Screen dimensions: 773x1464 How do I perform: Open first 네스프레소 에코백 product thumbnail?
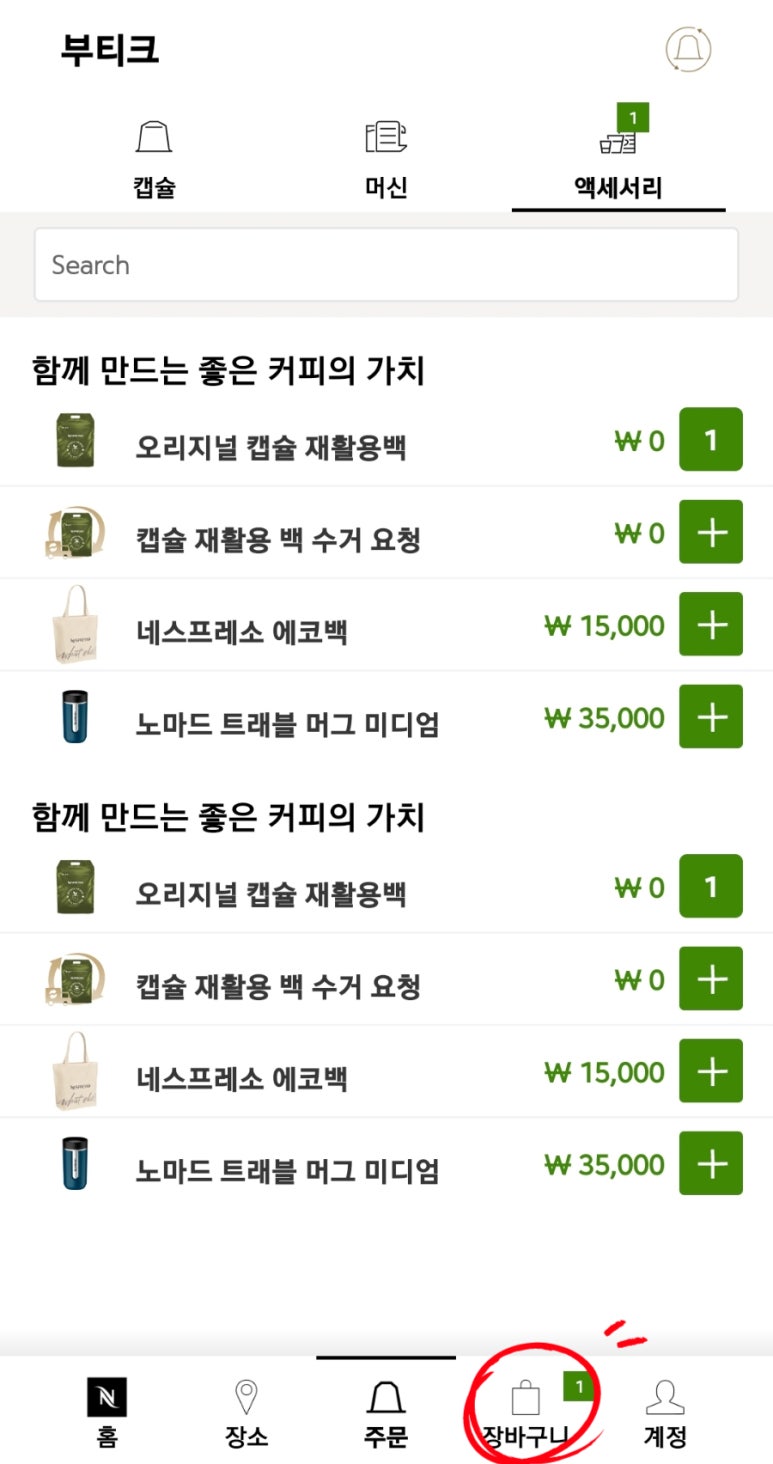(74, 625)
